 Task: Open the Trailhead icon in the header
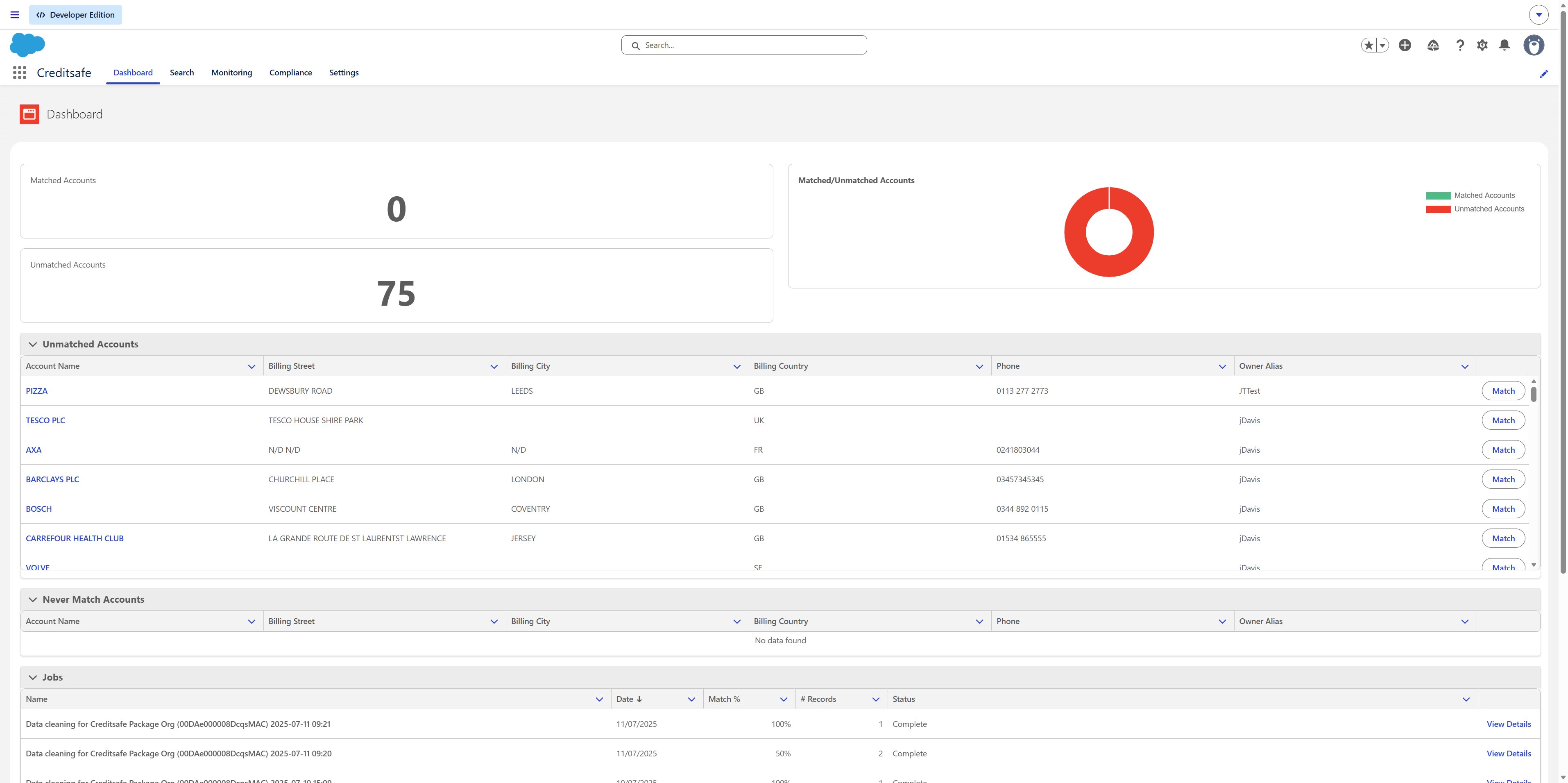[x=1433, y=45]
